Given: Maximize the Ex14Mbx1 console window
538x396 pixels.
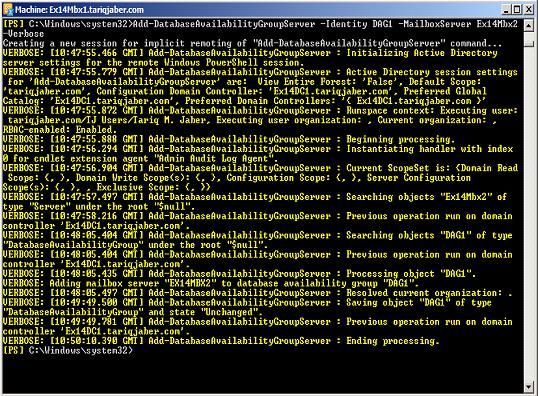Looking at the screenshot, I should [x=518, y=9].
